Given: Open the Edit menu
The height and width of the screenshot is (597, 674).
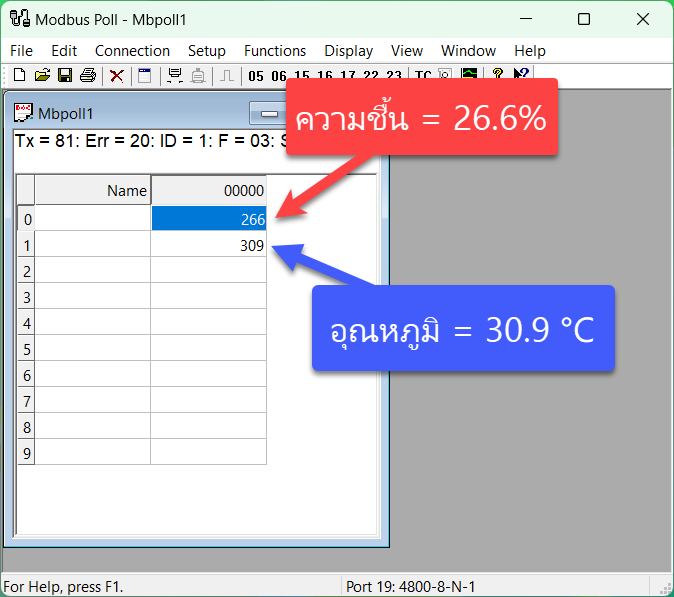Looking at the screenshot, I should point(64,51).
